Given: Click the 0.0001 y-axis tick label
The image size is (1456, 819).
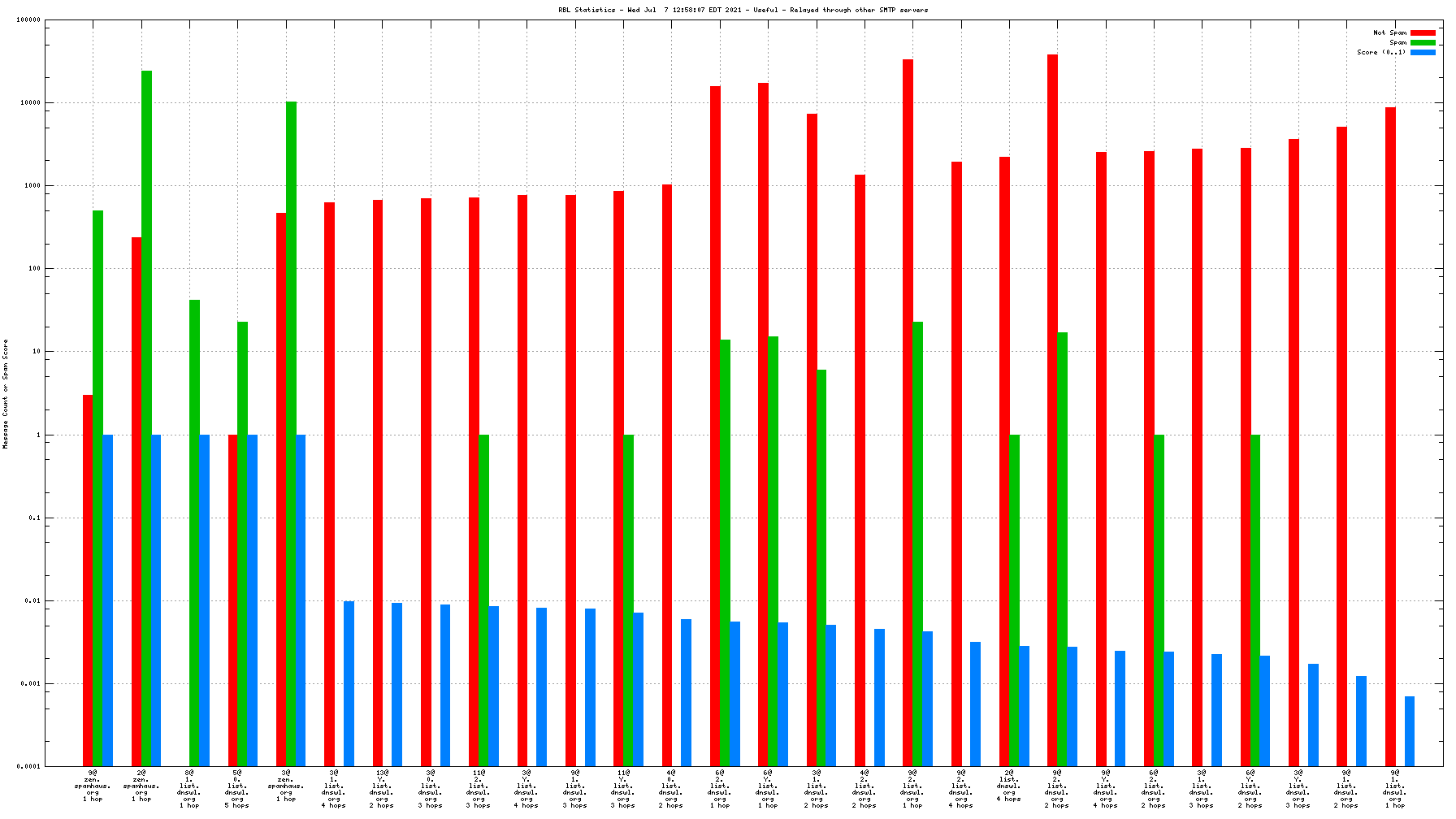Looking at the screenshot, I should tap(28, 766).
